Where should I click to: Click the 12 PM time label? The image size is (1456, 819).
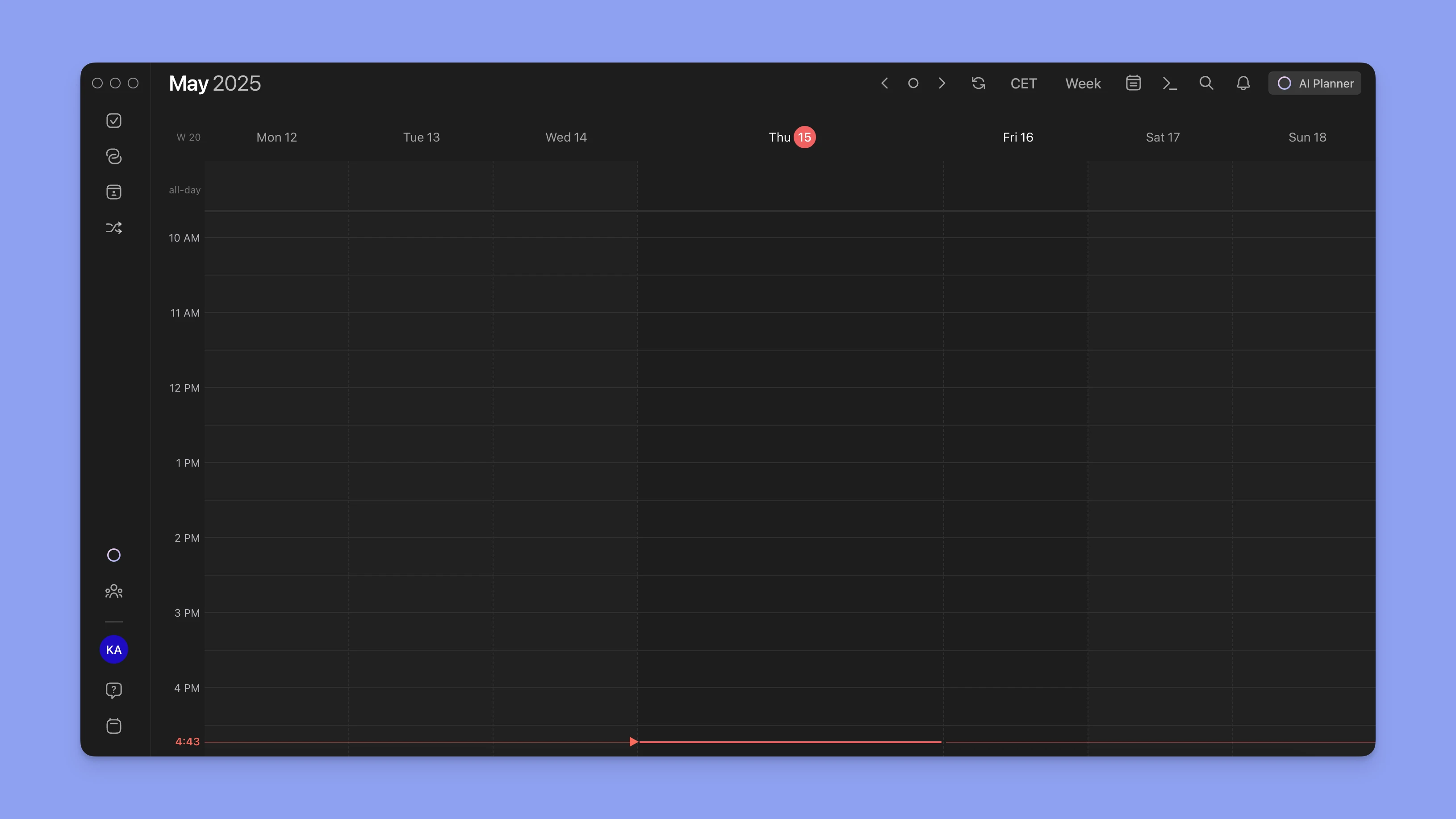tap(184, 388)
